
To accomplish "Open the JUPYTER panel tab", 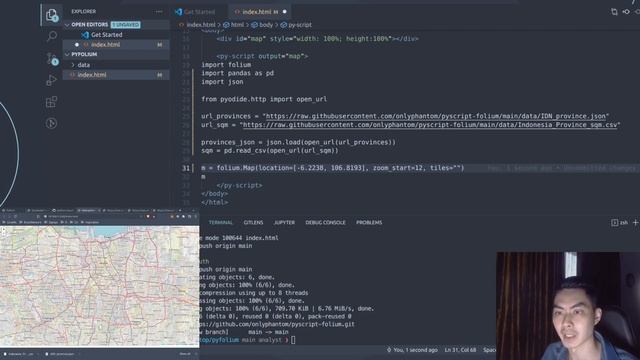I will pos(284,222).
